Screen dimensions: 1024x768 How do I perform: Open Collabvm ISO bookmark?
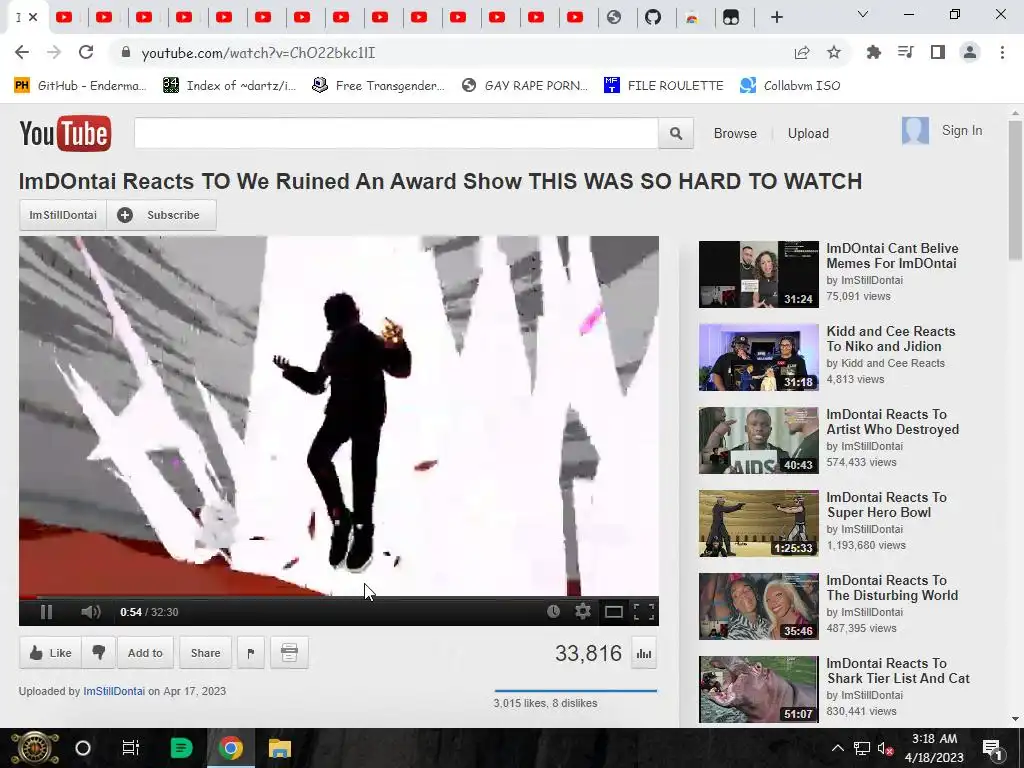point(790,86)
